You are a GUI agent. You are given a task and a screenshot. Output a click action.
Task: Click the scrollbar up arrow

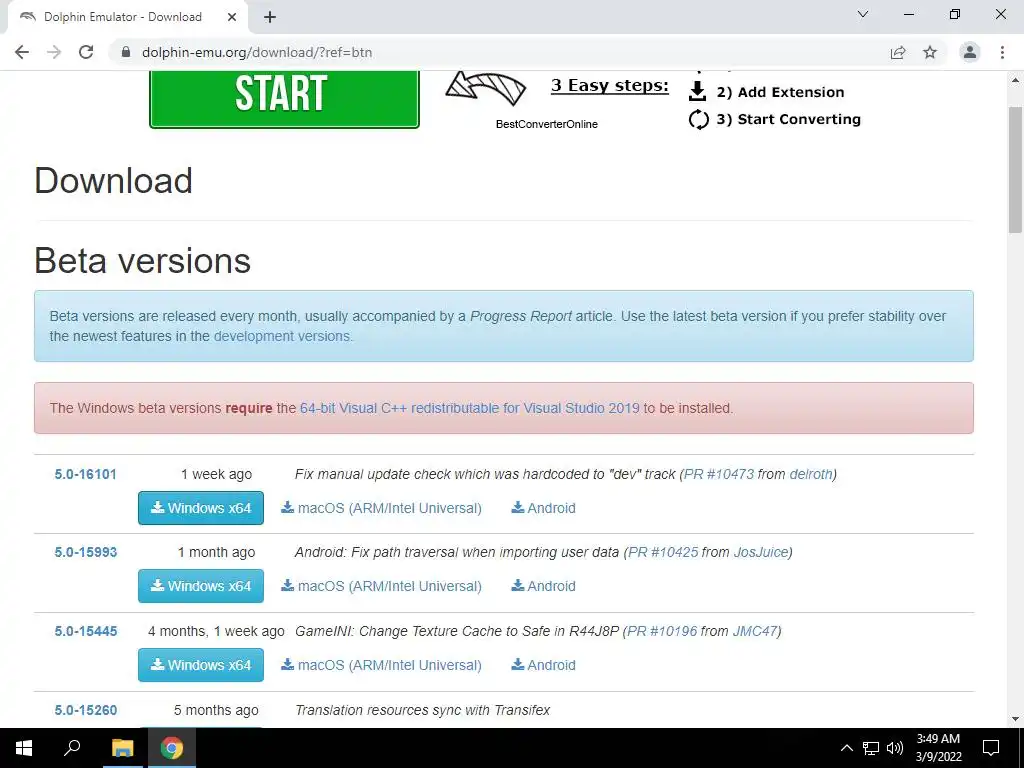pyautogui.click(x=1015, y=80)
